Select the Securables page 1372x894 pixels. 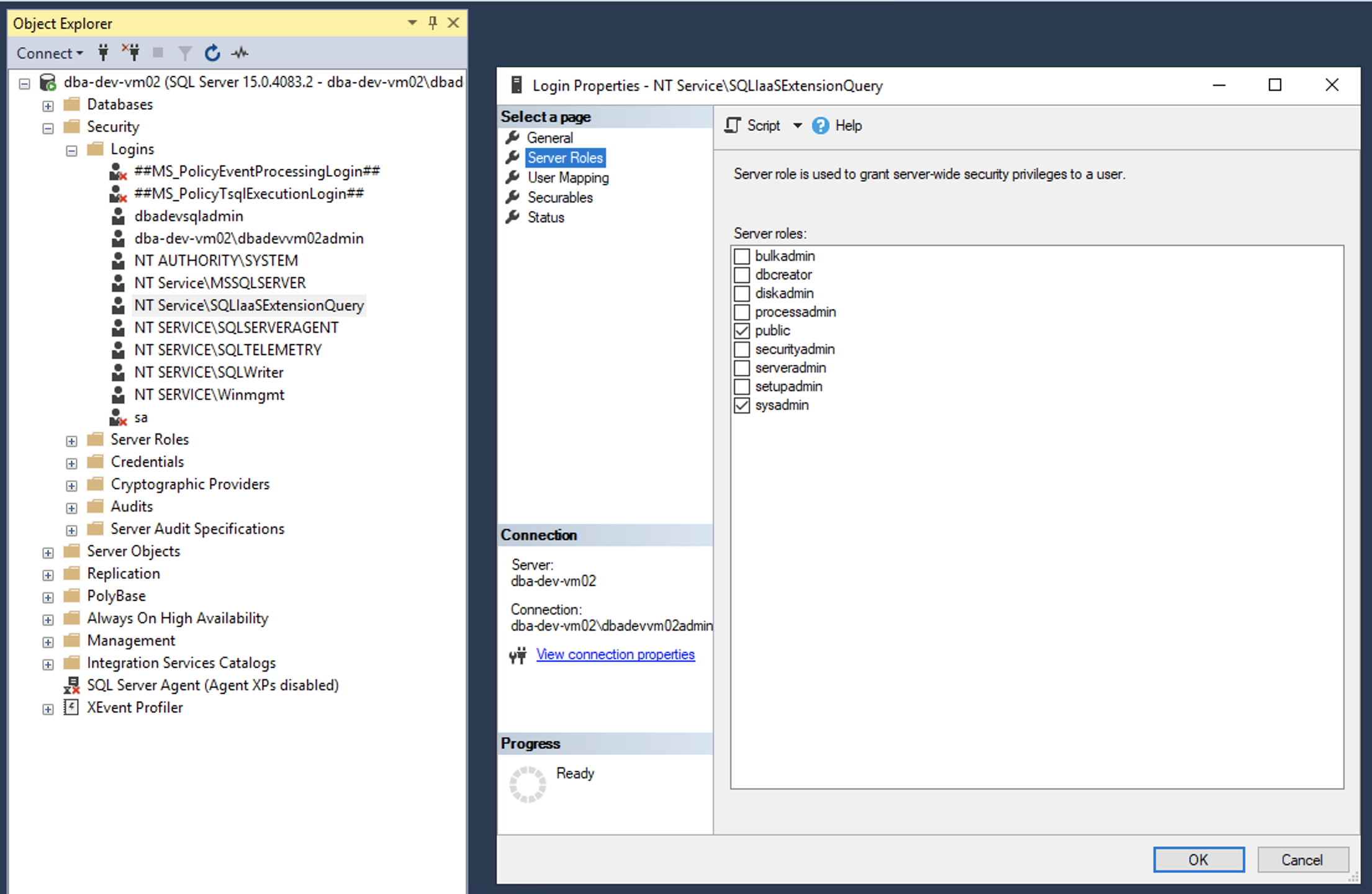click(559, 198)
